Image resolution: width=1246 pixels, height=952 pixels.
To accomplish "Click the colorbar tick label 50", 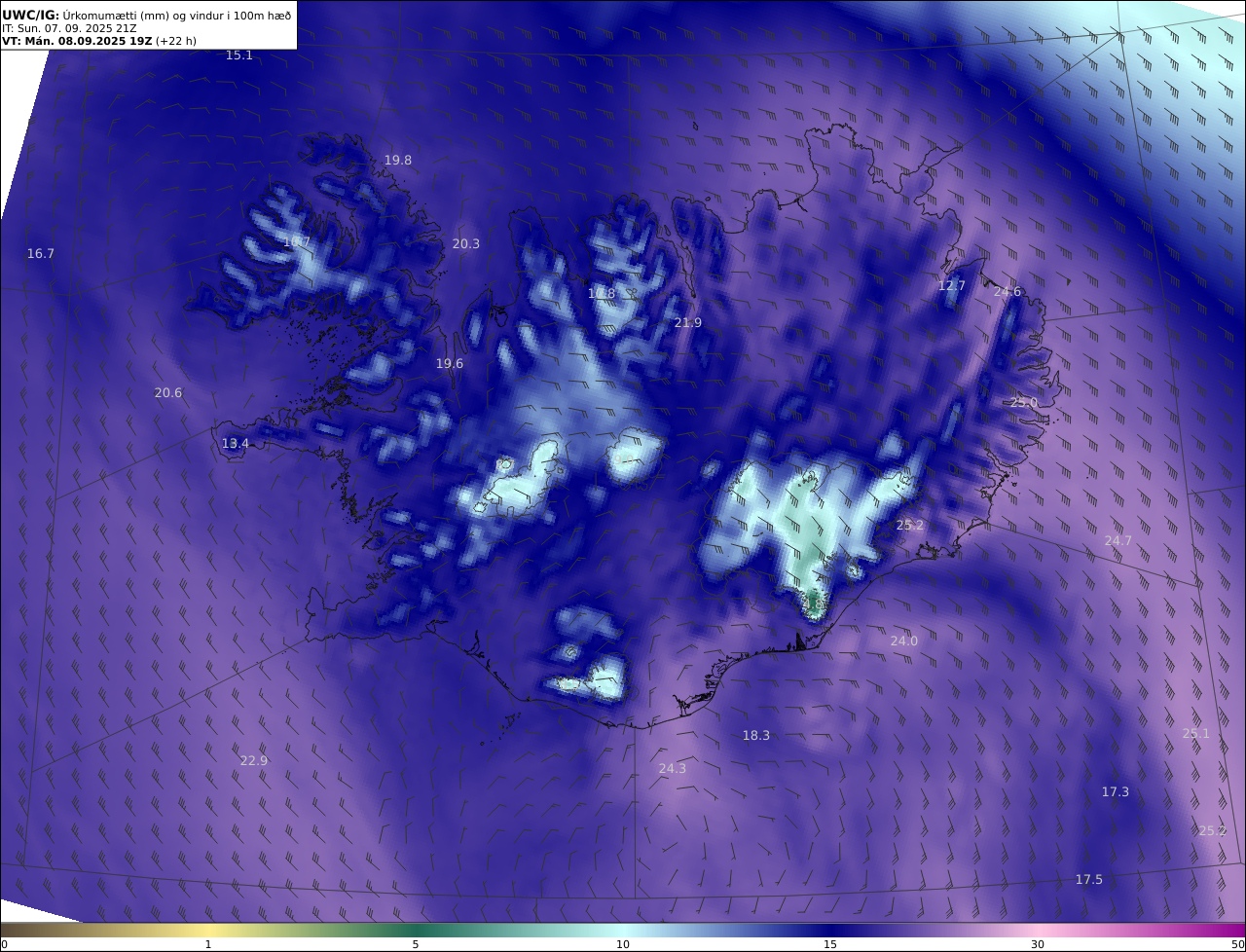I will coord(1238,944).
